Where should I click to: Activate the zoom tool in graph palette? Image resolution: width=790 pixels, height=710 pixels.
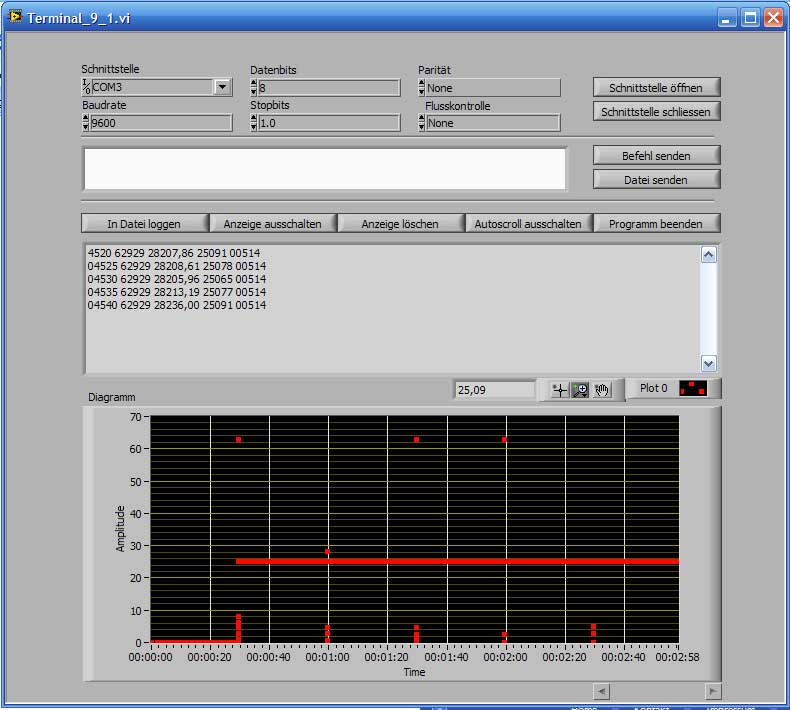(x=581, y=390)
